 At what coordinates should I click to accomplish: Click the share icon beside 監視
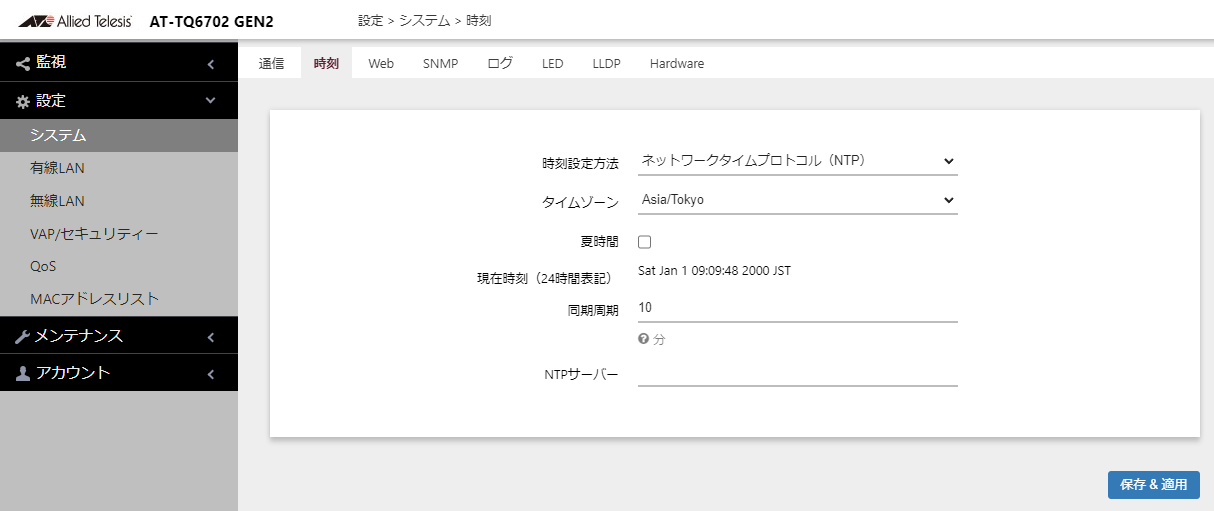(x=23, y=63)
